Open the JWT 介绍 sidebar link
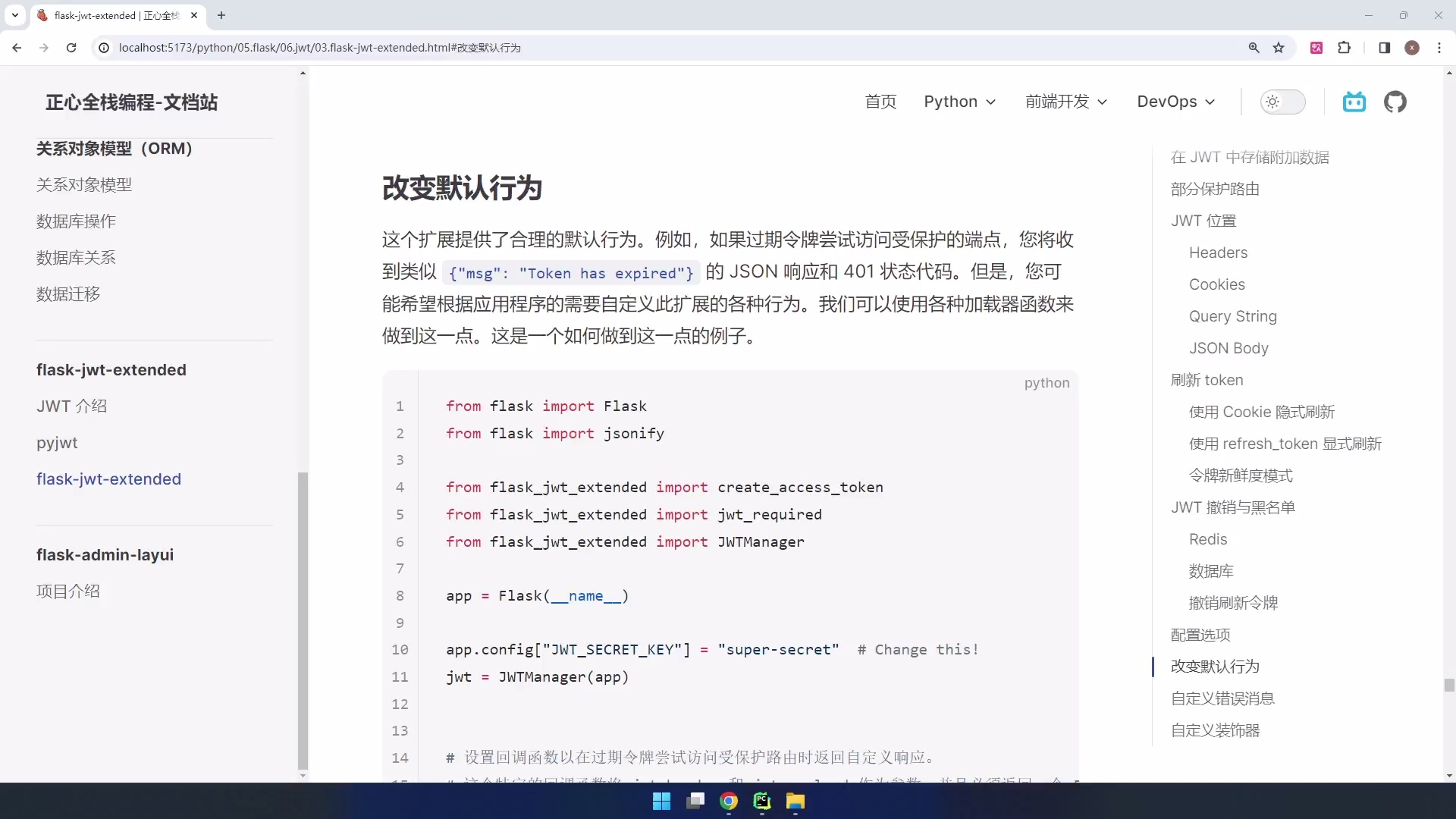The image size is (1456, 819). [x=72, y=406]
